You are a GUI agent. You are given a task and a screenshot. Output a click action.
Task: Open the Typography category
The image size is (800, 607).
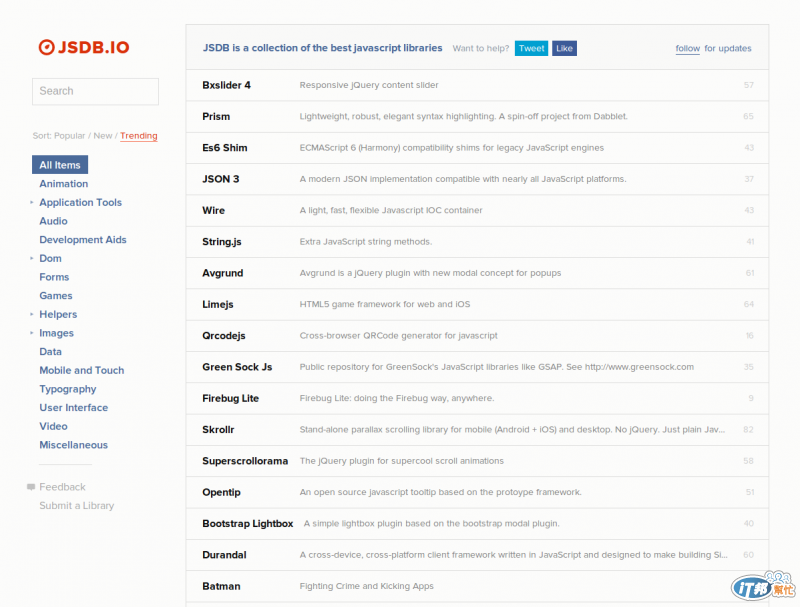(68, 389)
